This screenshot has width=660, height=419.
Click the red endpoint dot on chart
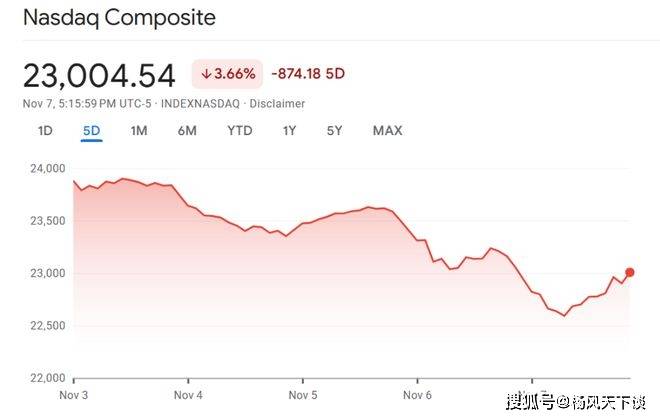point(629,272)
